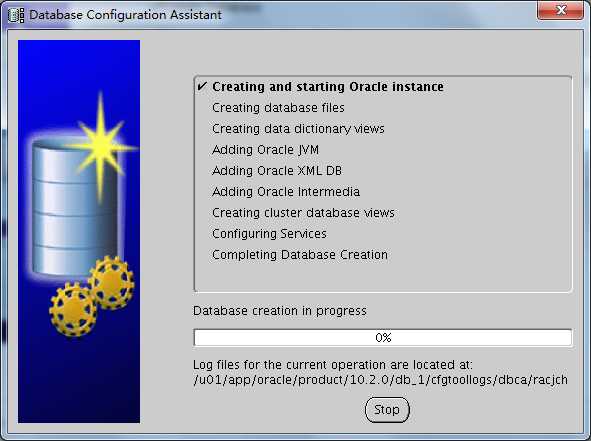
Task: Click the log file path /u01/app/oracle text
Action: pos(380,380)
